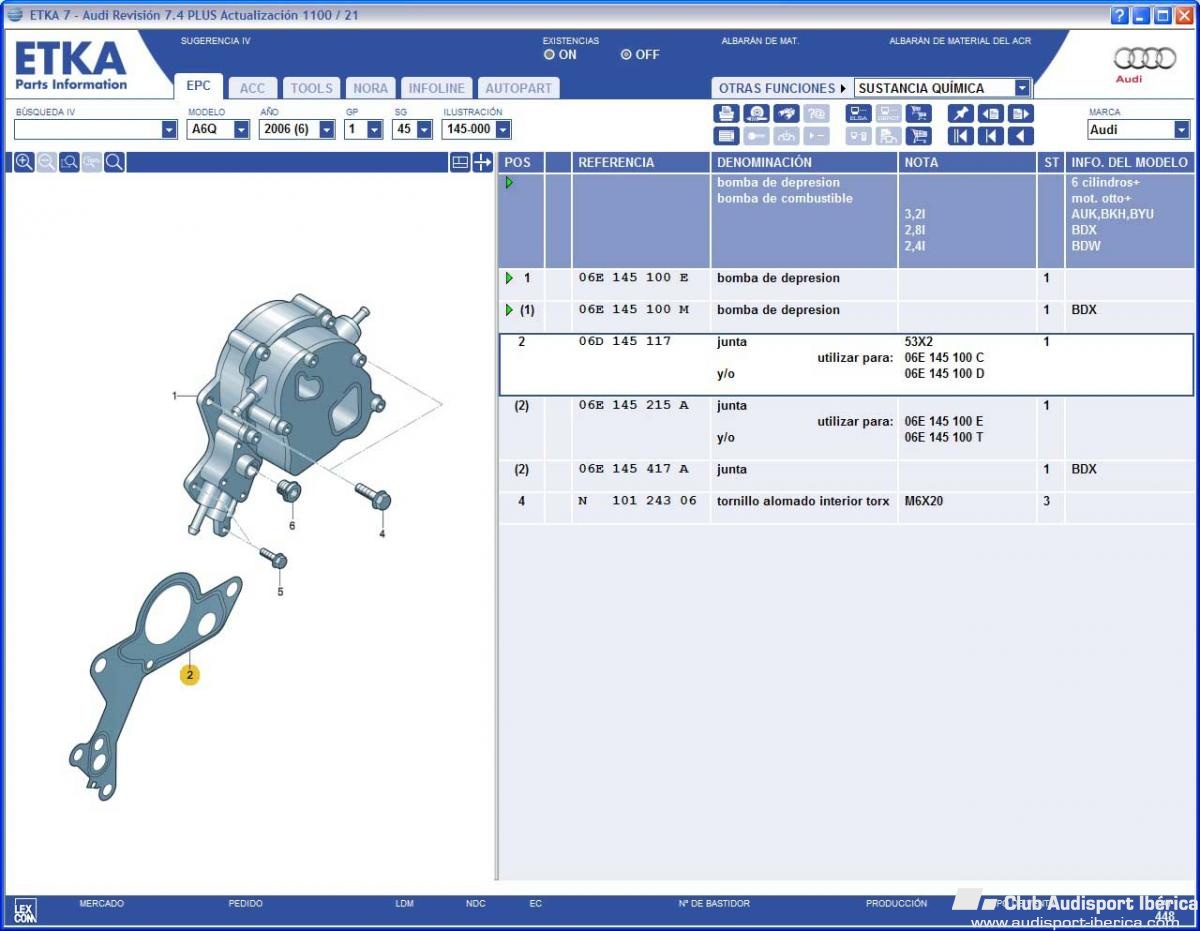Image resolution: width=1200 pixels, height=931 pixels.
Task: Launch the ELSA link icon
Action: [858, 113]
